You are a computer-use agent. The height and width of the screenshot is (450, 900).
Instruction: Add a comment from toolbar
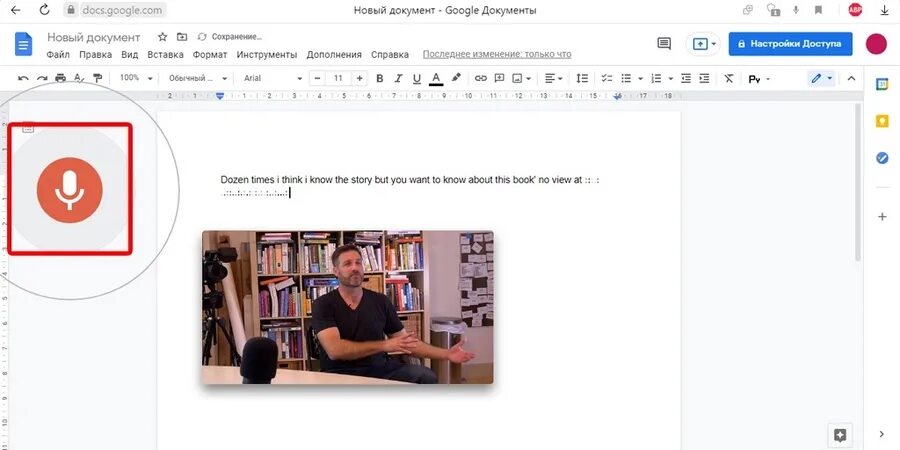[499, 78]
